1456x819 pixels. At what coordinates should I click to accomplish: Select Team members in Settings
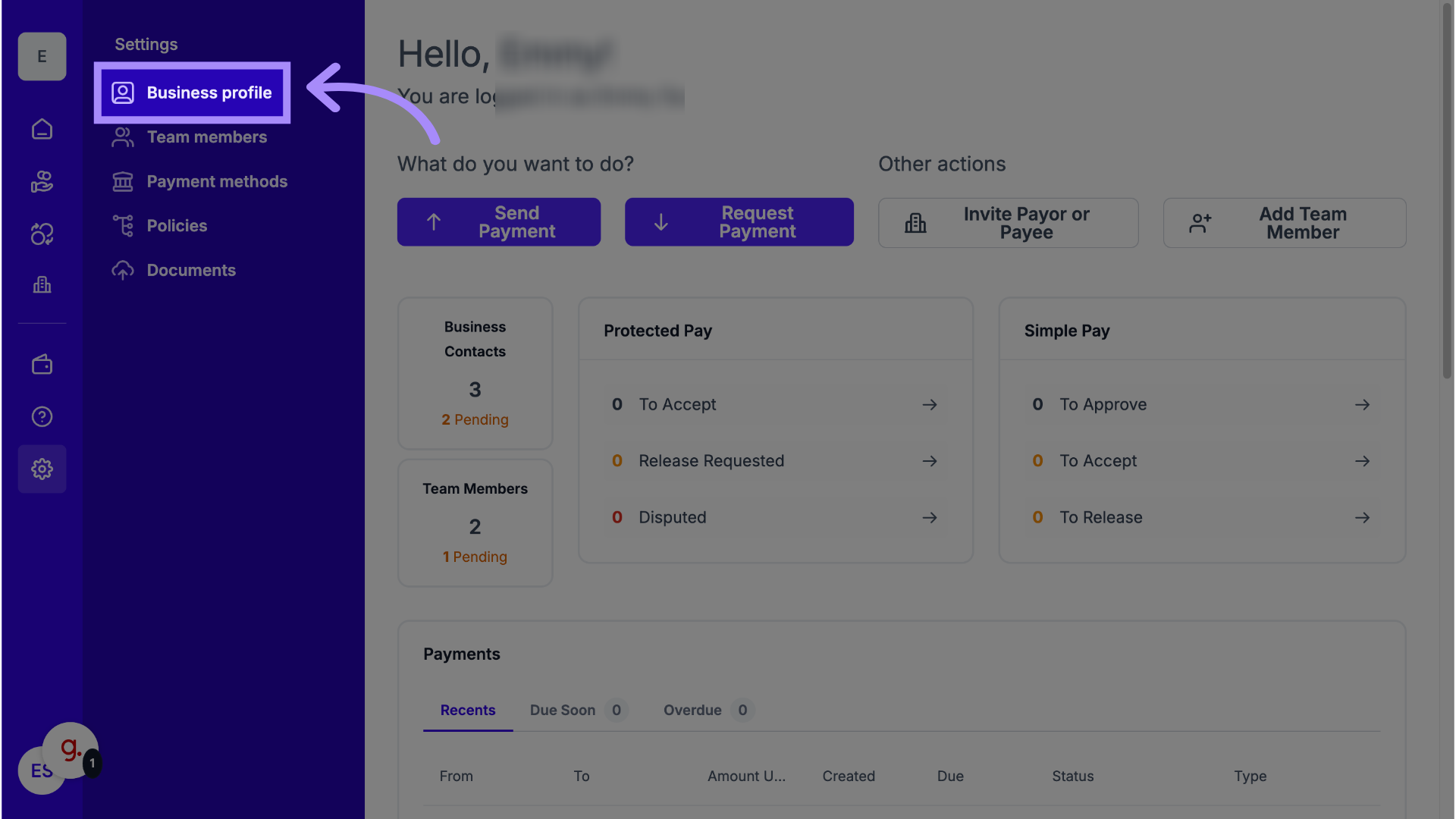[x=206, y=137]
